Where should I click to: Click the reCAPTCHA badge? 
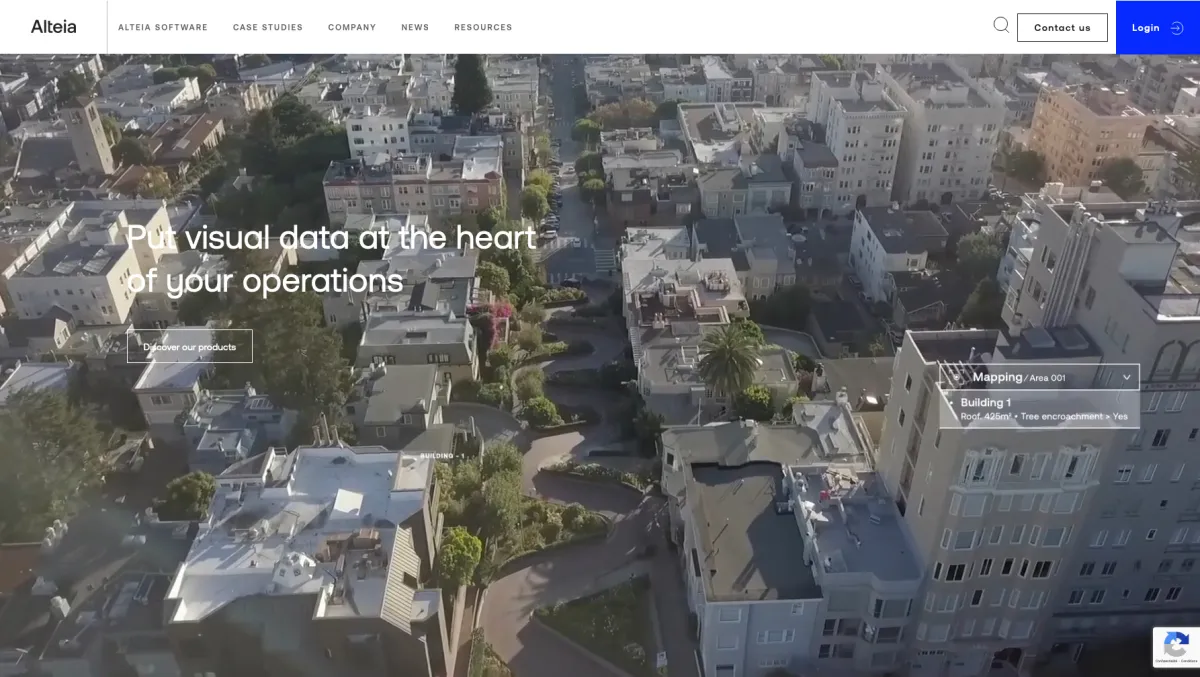[1176, 647]
